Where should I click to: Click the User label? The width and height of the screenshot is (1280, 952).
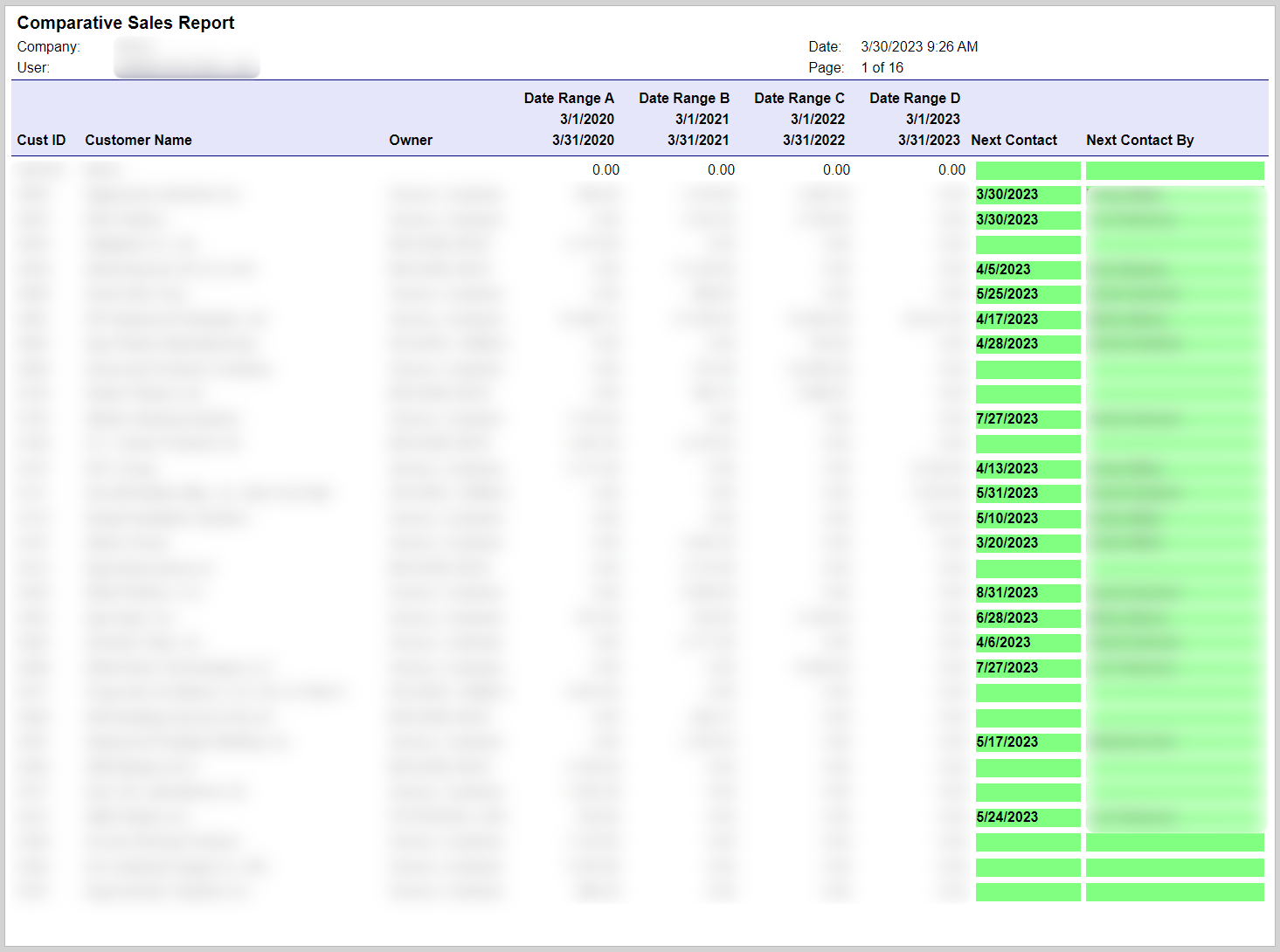click(x=33, y=67)
